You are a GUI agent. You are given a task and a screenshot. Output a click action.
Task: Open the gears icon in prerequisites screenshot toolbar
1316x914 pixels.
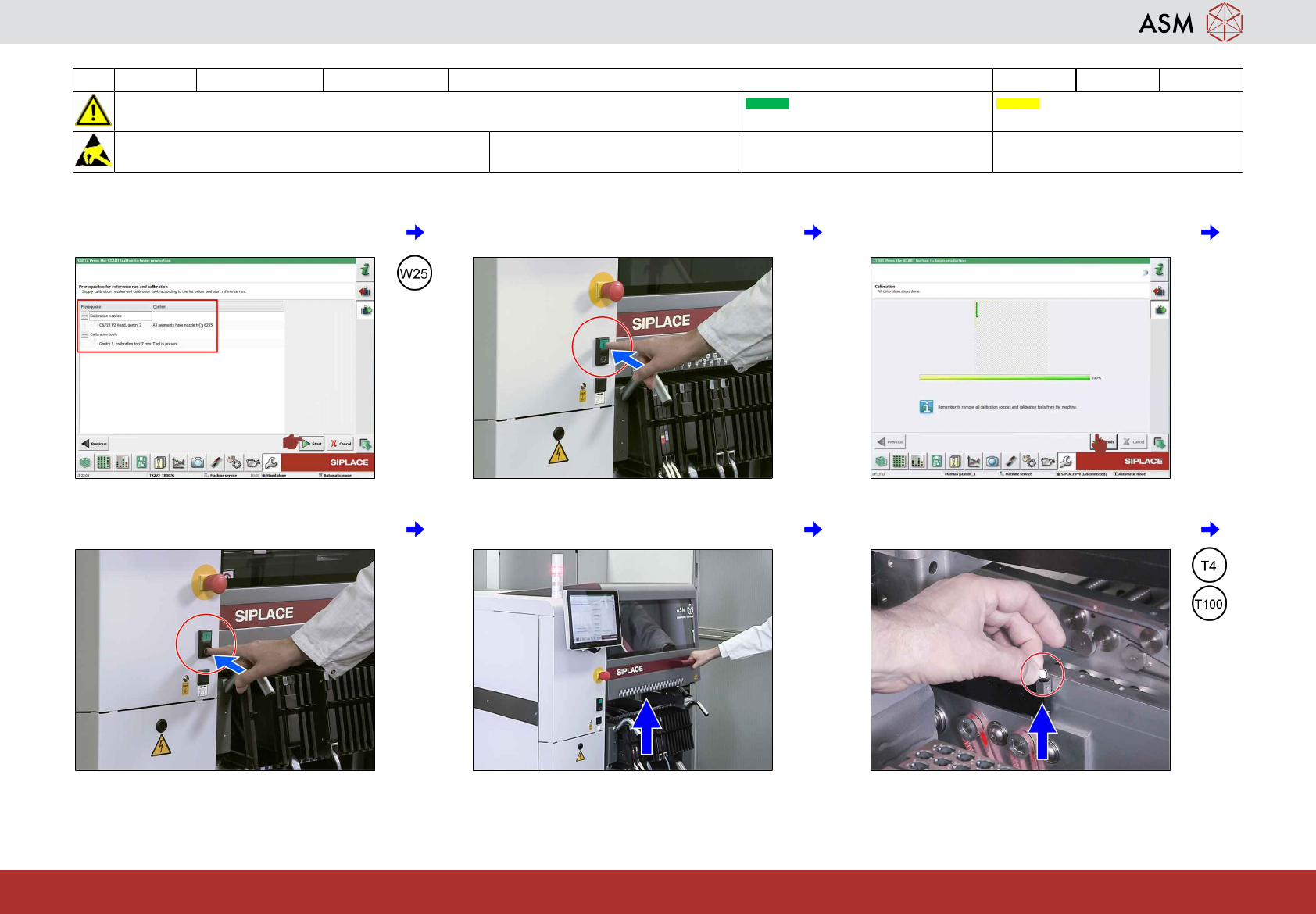(x=234, y=462)
